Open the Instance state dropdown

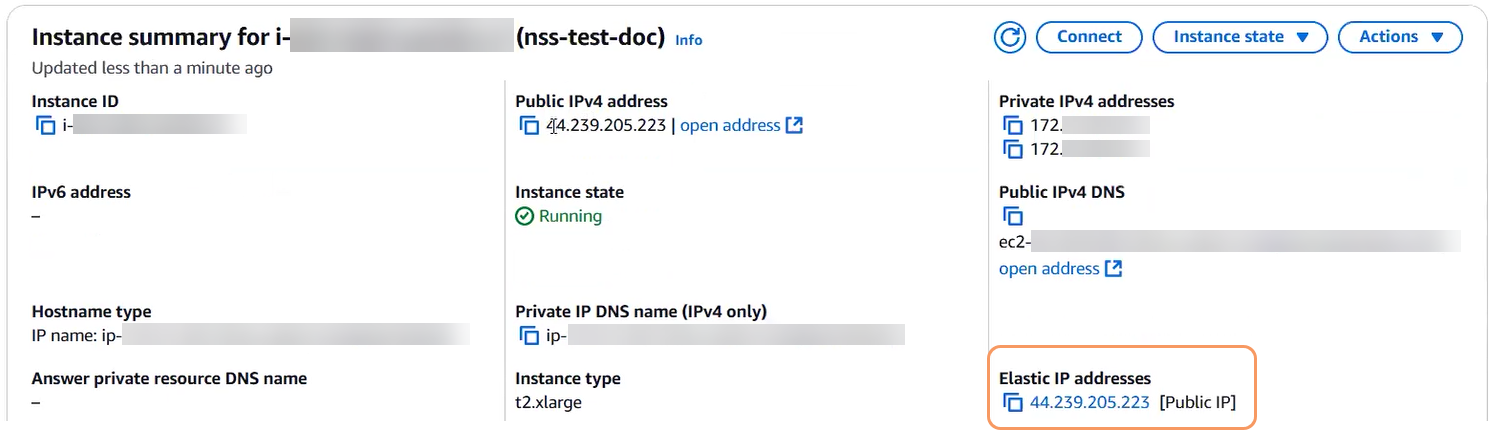pos(1240,37)
